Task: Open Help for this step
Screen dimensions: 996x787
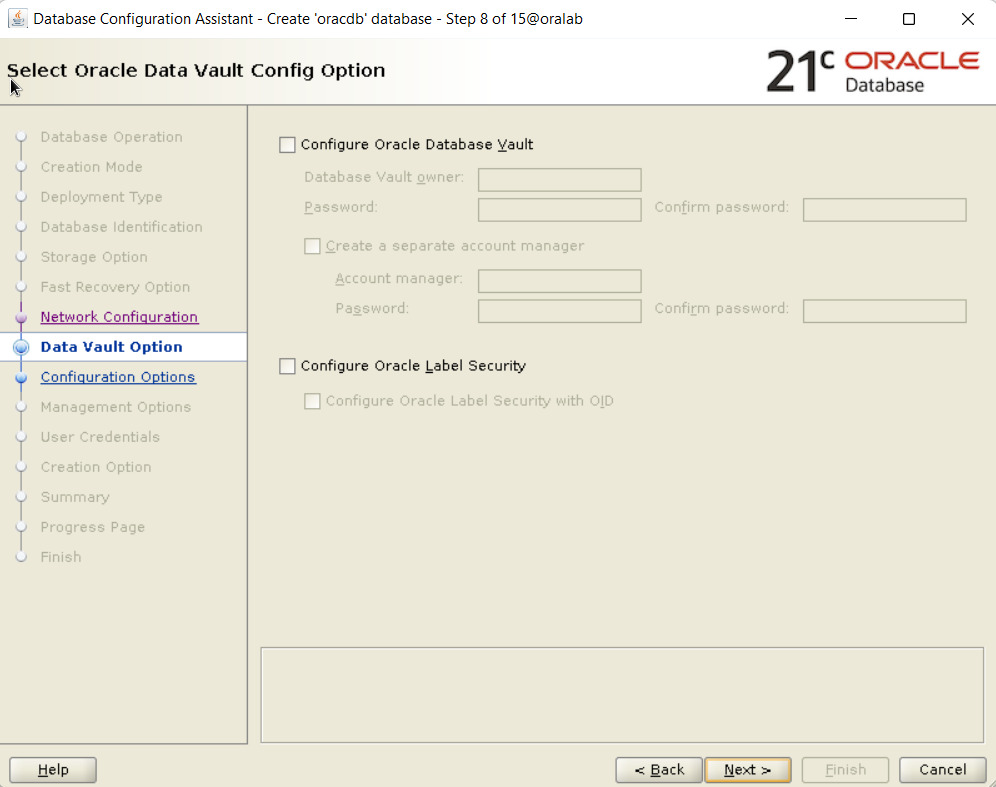Action: click(53, 770)
